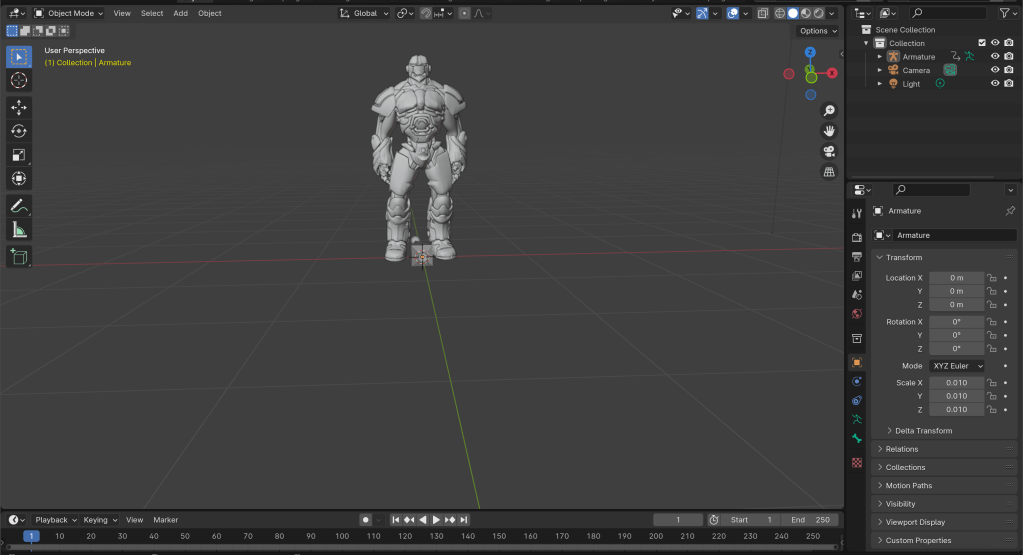Select the Move tool in the toolbar

pyautogui.click(x=19, y=106)
